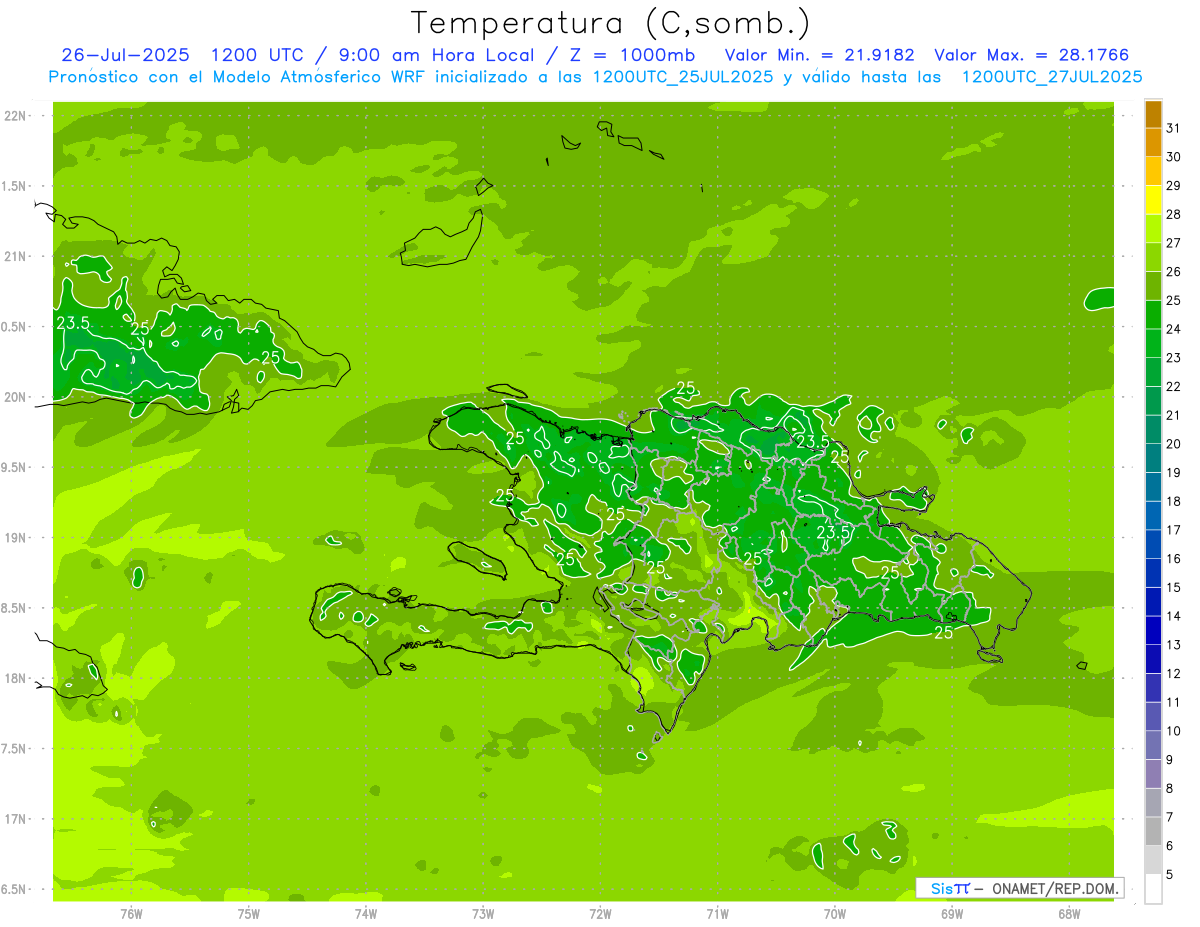The height and width of the screenshot is (927, 1200).
Task: Select 'Valor Min. = 21.9182' value
Action: (x=819, y=55)
